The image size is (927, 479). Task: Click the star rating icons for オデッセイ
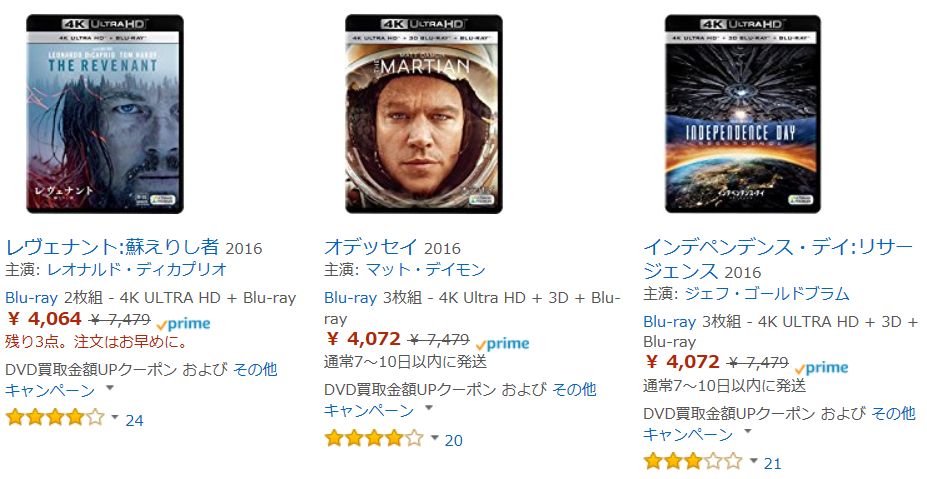tap(374, 438)
